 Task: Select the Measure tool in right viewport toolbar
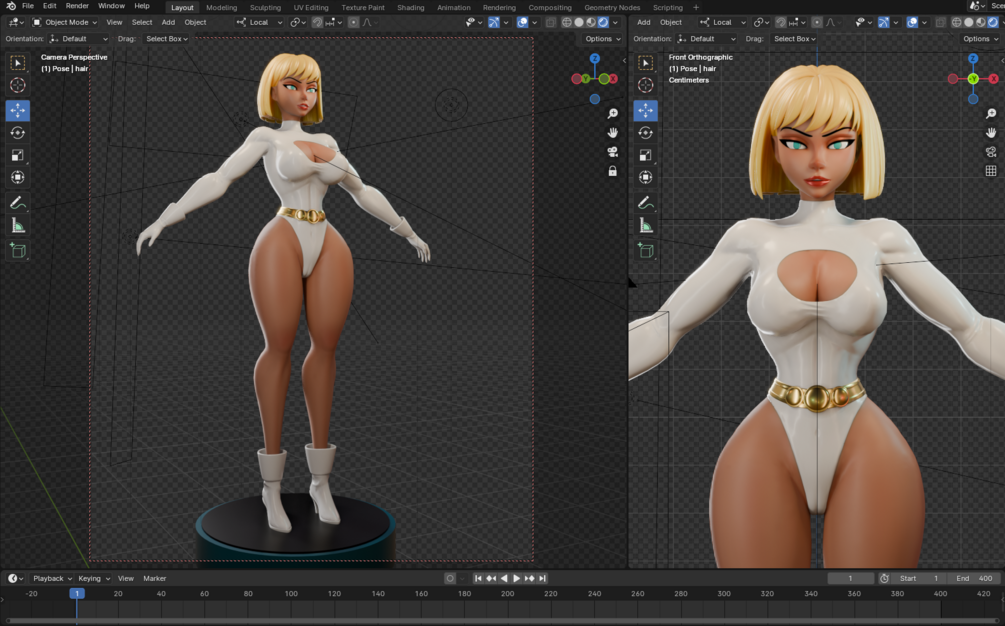(645, 226)
